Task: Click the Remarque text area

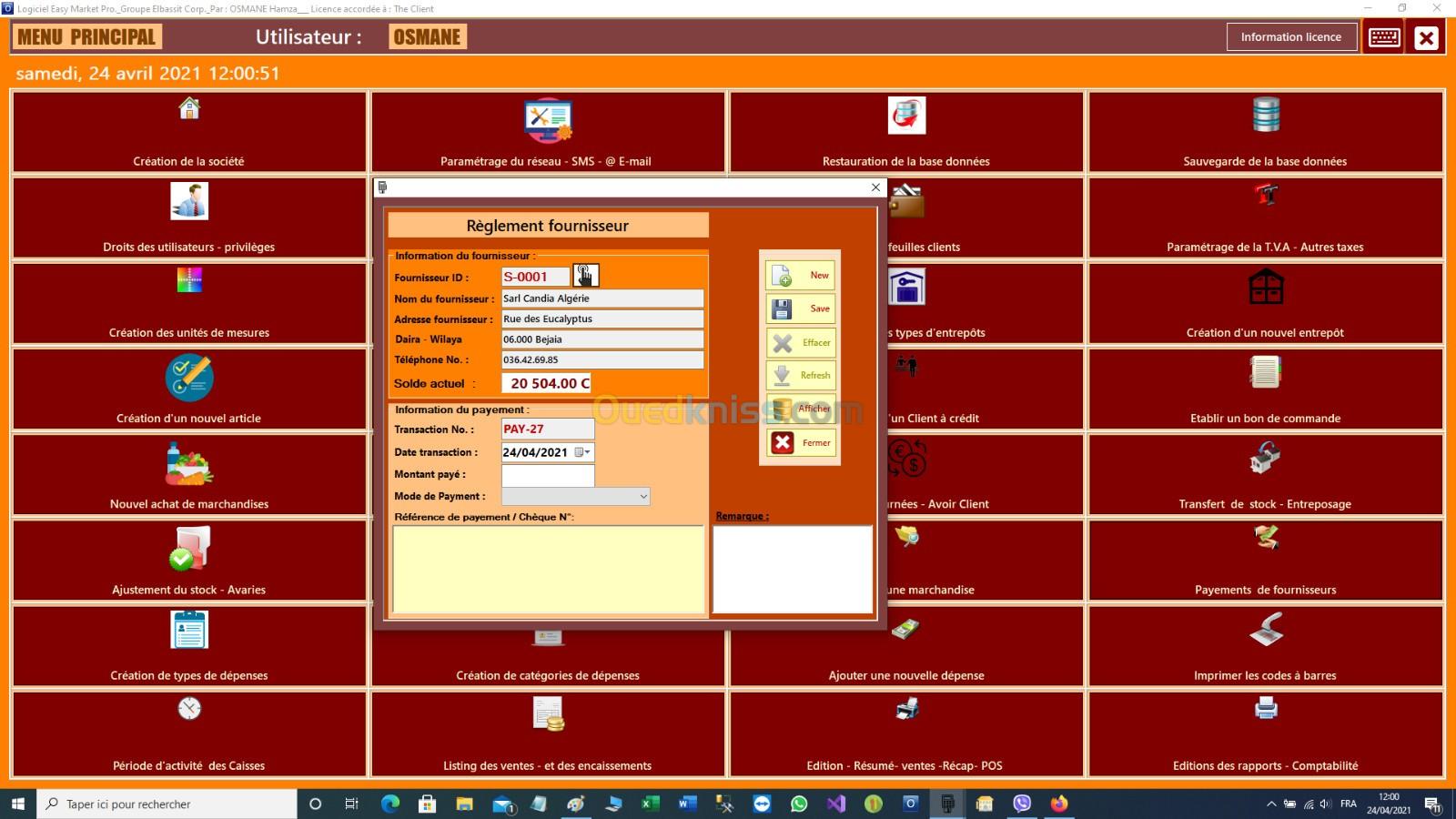Action: pos(792,569)
